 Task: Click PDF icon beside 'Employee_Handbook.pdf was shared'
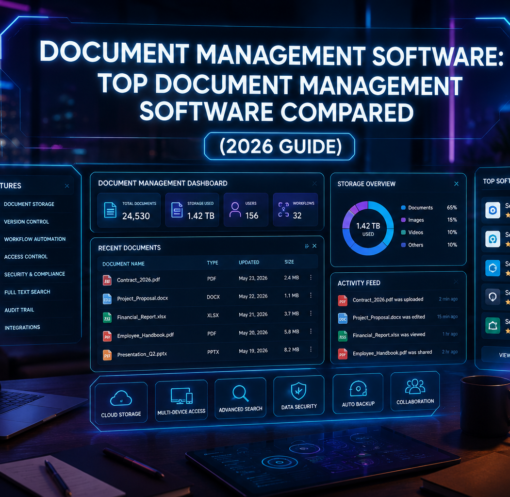point(342,353)
